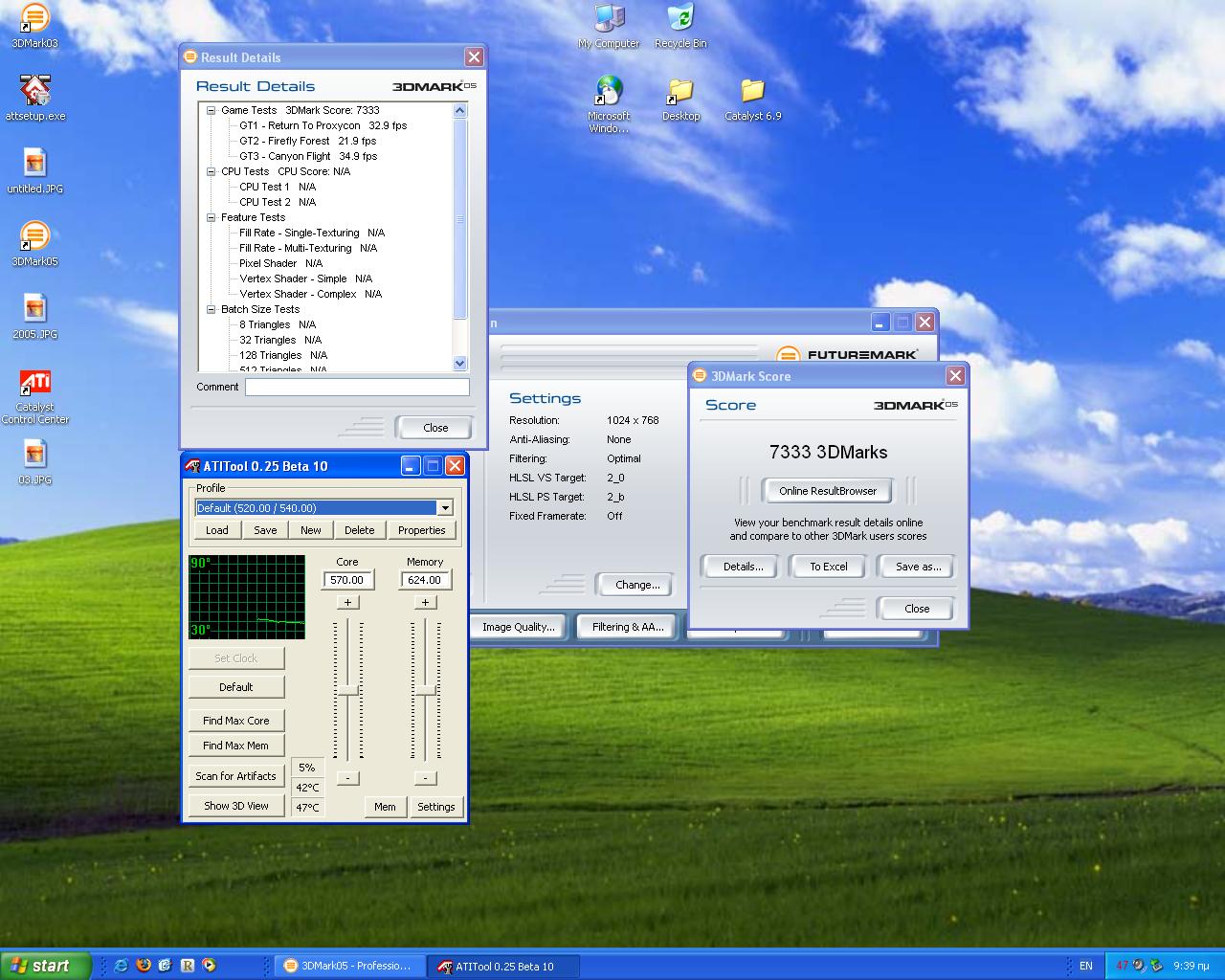Switch to 3DMark05 Professional taskbar item

(349, 966)
